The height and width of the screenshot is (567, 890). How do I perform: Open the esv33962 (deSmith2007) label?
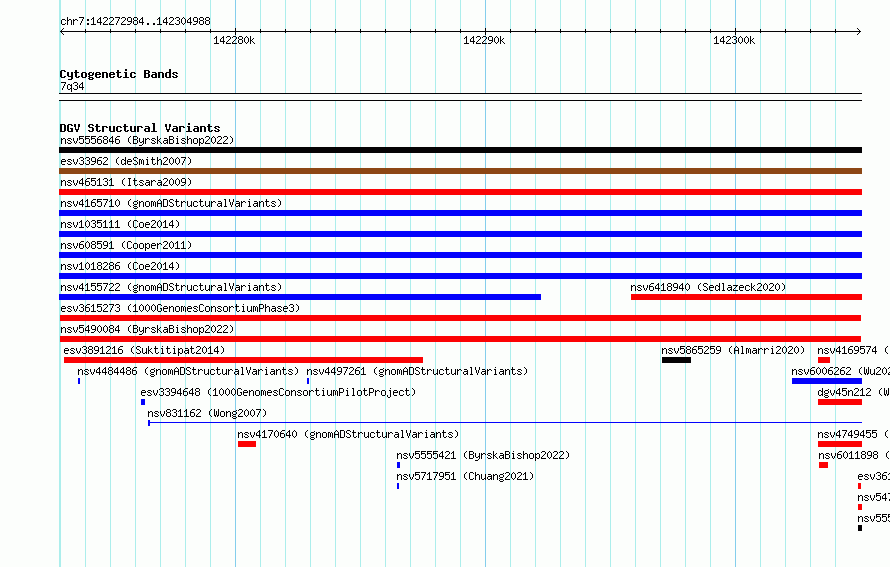126,161
